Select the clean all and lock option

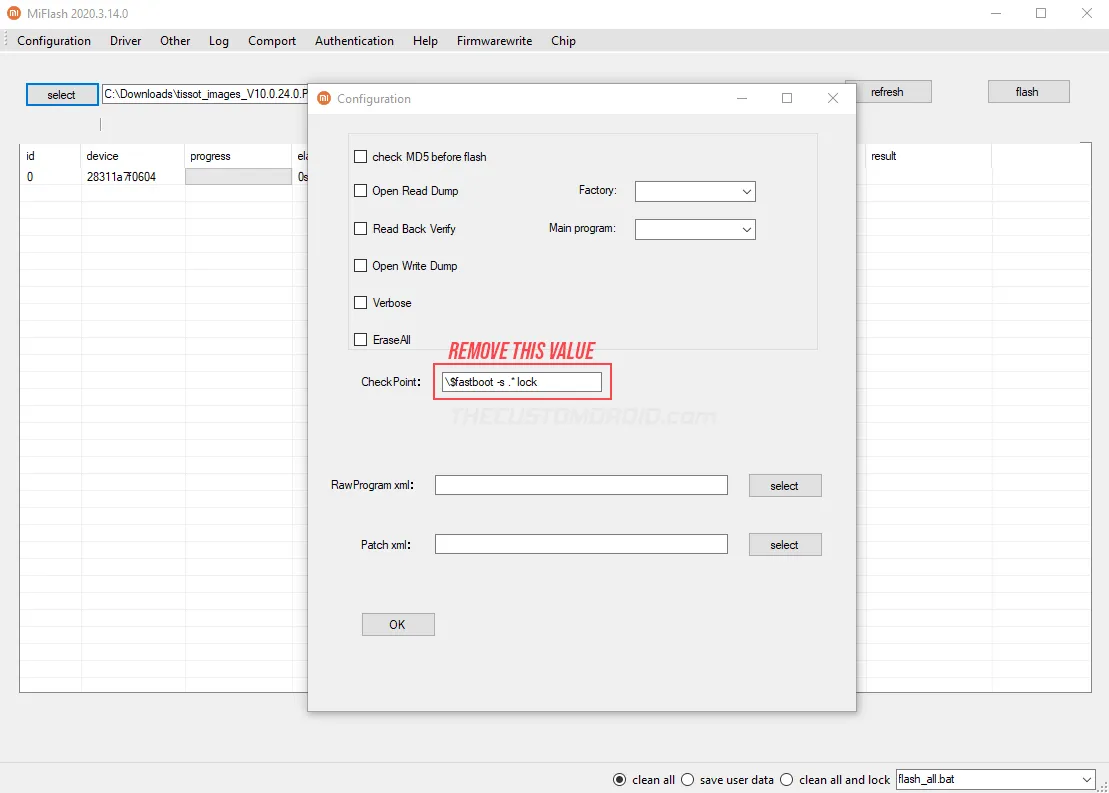click(x=787, y=779)
